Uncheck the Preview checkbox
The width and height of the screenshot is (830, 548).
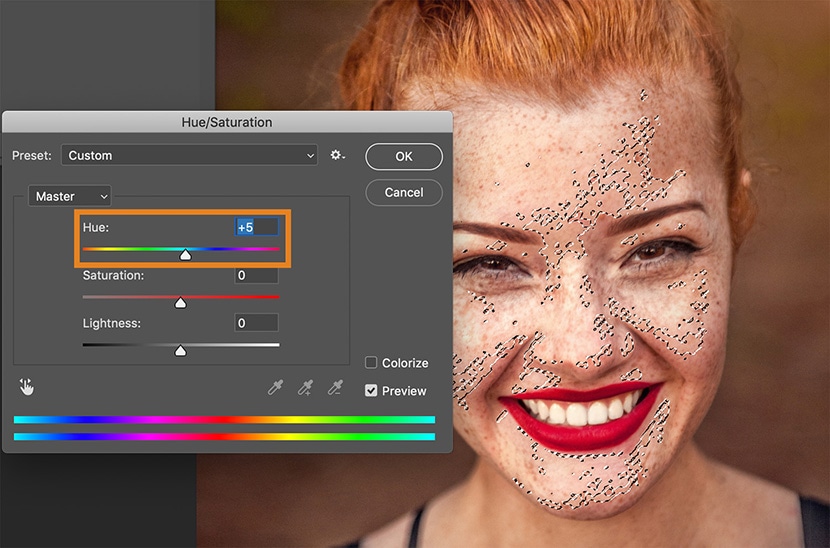371,391
